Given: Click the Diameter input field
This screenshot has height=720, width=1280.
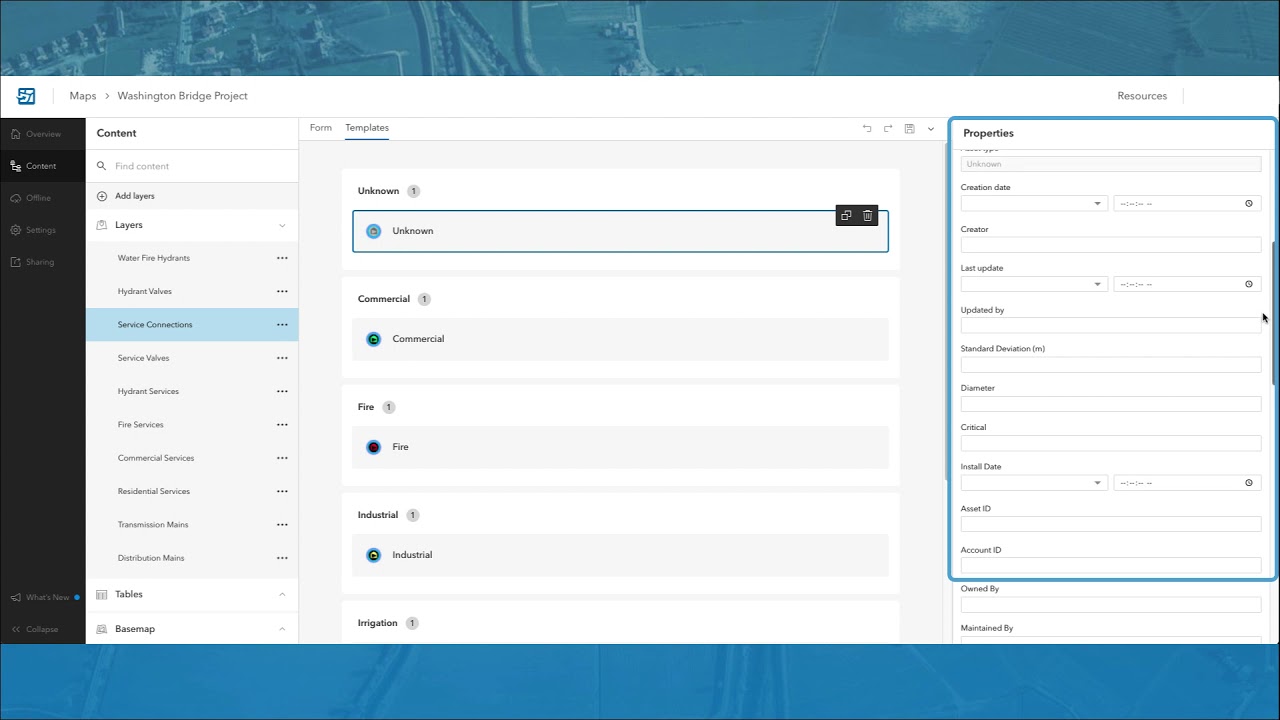Looking at the screenshot, I should coord(1111,404).
